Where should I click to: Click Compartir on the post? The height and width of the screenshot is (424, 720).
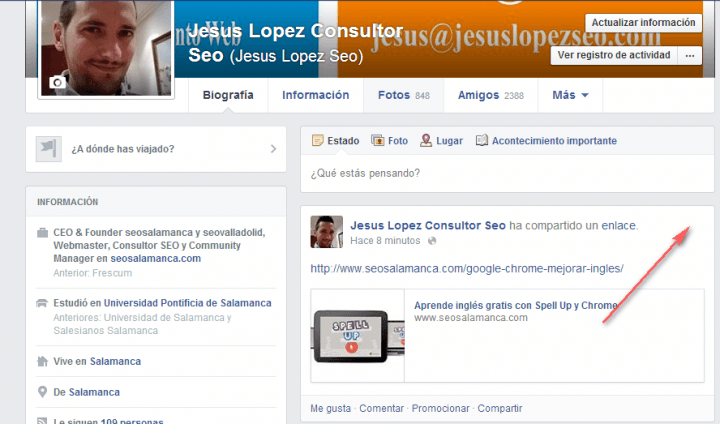pyautogui.click(x=500, y=408)
